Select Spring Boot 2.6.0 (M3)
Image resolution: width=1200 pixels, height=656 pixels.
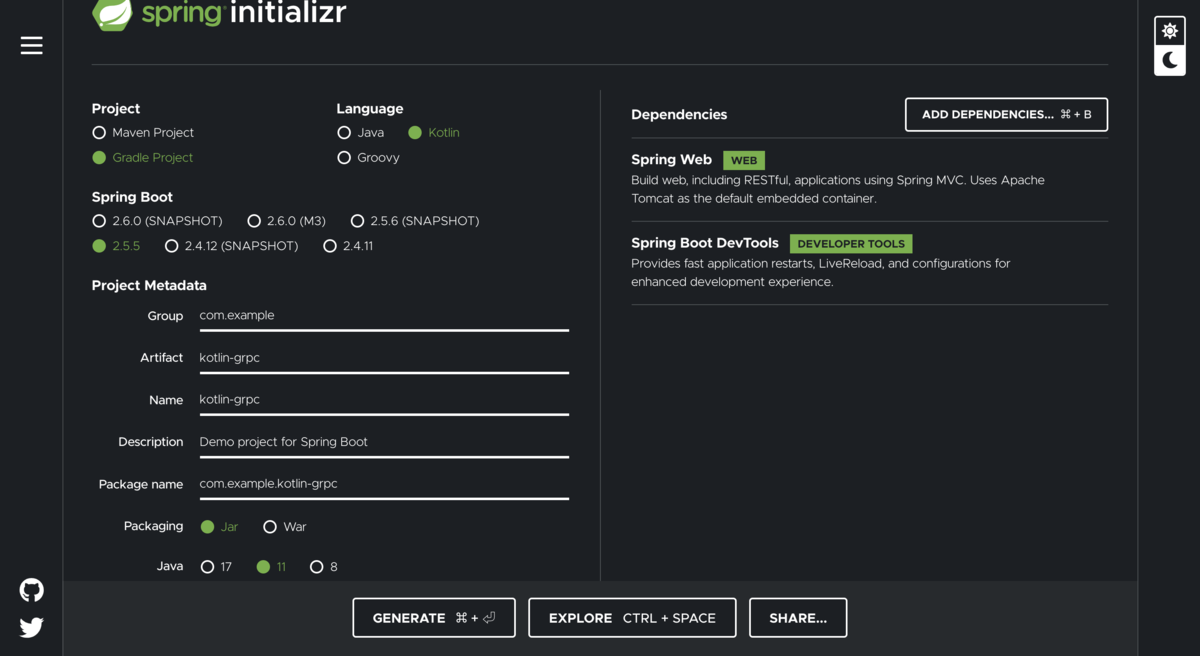(287, 220)
